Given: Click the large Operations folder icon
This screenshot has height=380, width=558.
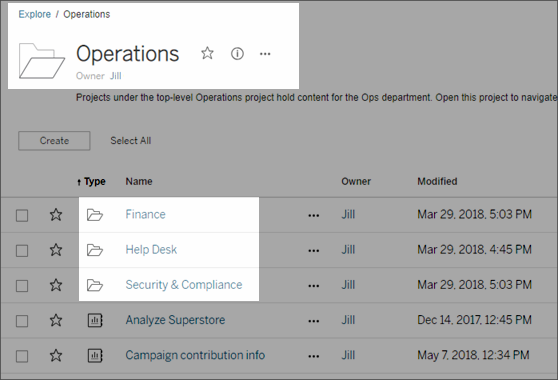Looking at the screenshot, I should pos(42,61).
